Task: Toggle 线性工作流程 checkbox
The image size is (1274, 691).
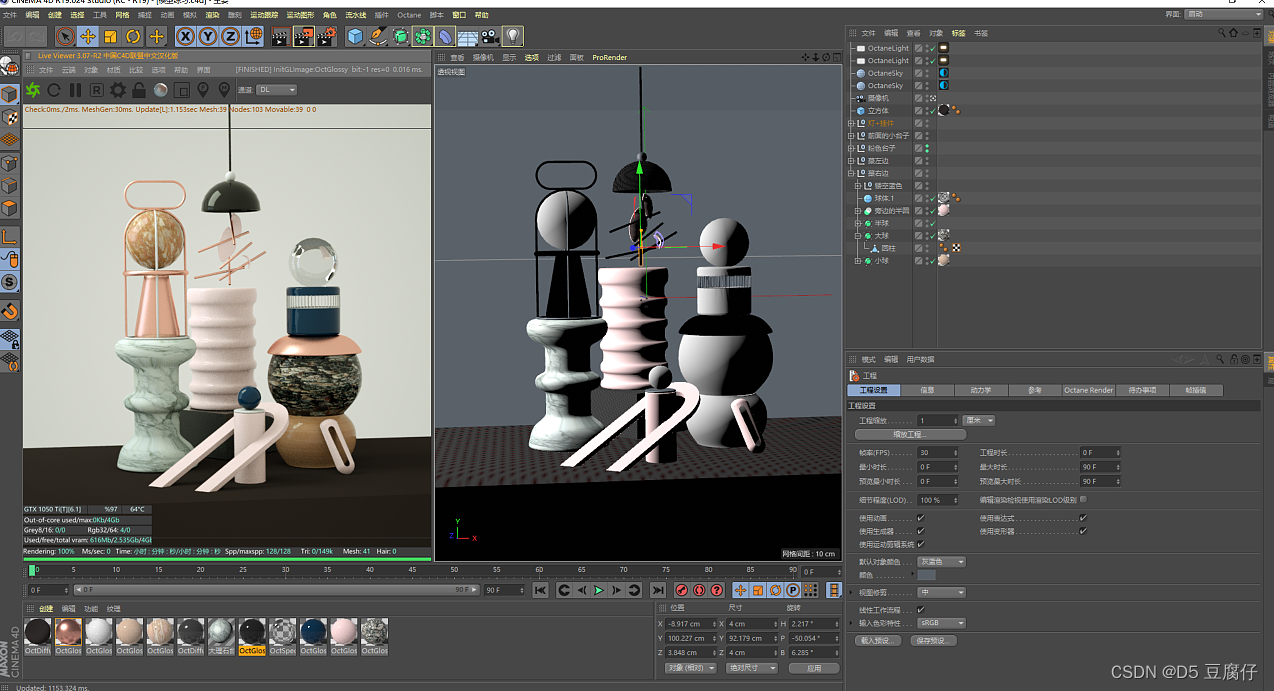Action: (921, 610)
